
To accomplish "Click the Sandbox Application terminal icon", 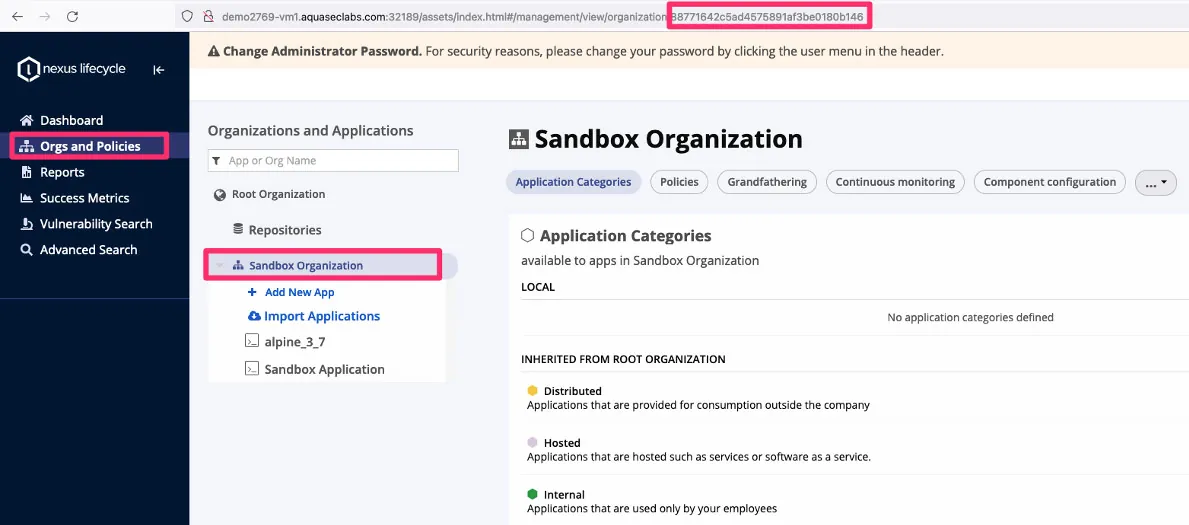I will [252, 369].
